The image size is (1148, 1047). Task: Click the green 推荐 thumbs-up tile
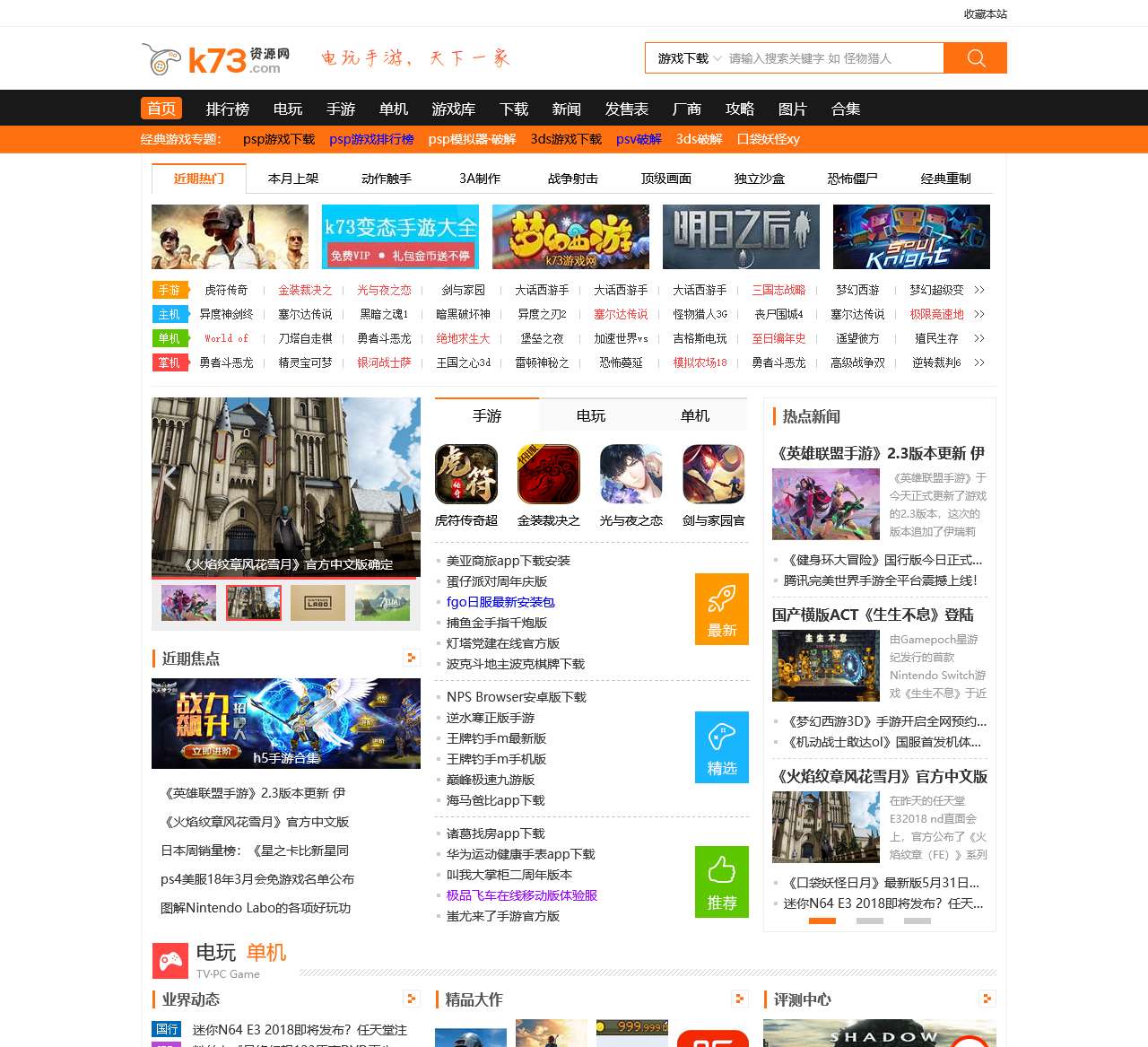pos(722,882)
